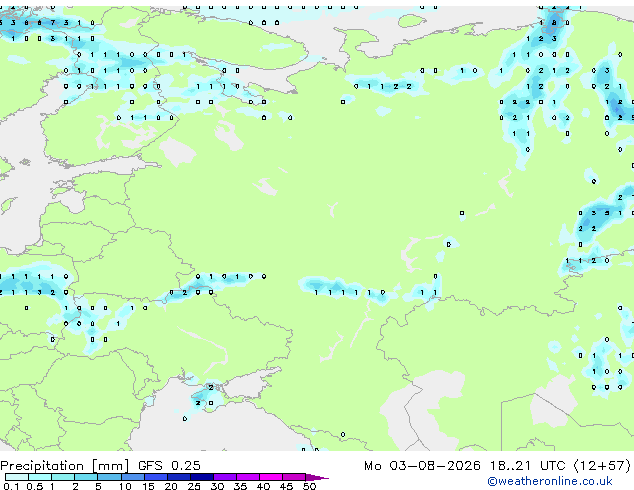
Task: Click the 'GFS 0.25' model label
Action: (x=169, y=466)
